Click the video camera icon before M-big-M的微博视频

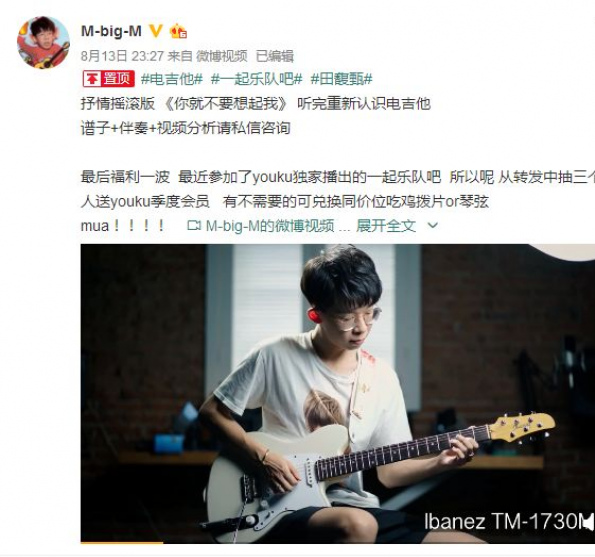194,226
